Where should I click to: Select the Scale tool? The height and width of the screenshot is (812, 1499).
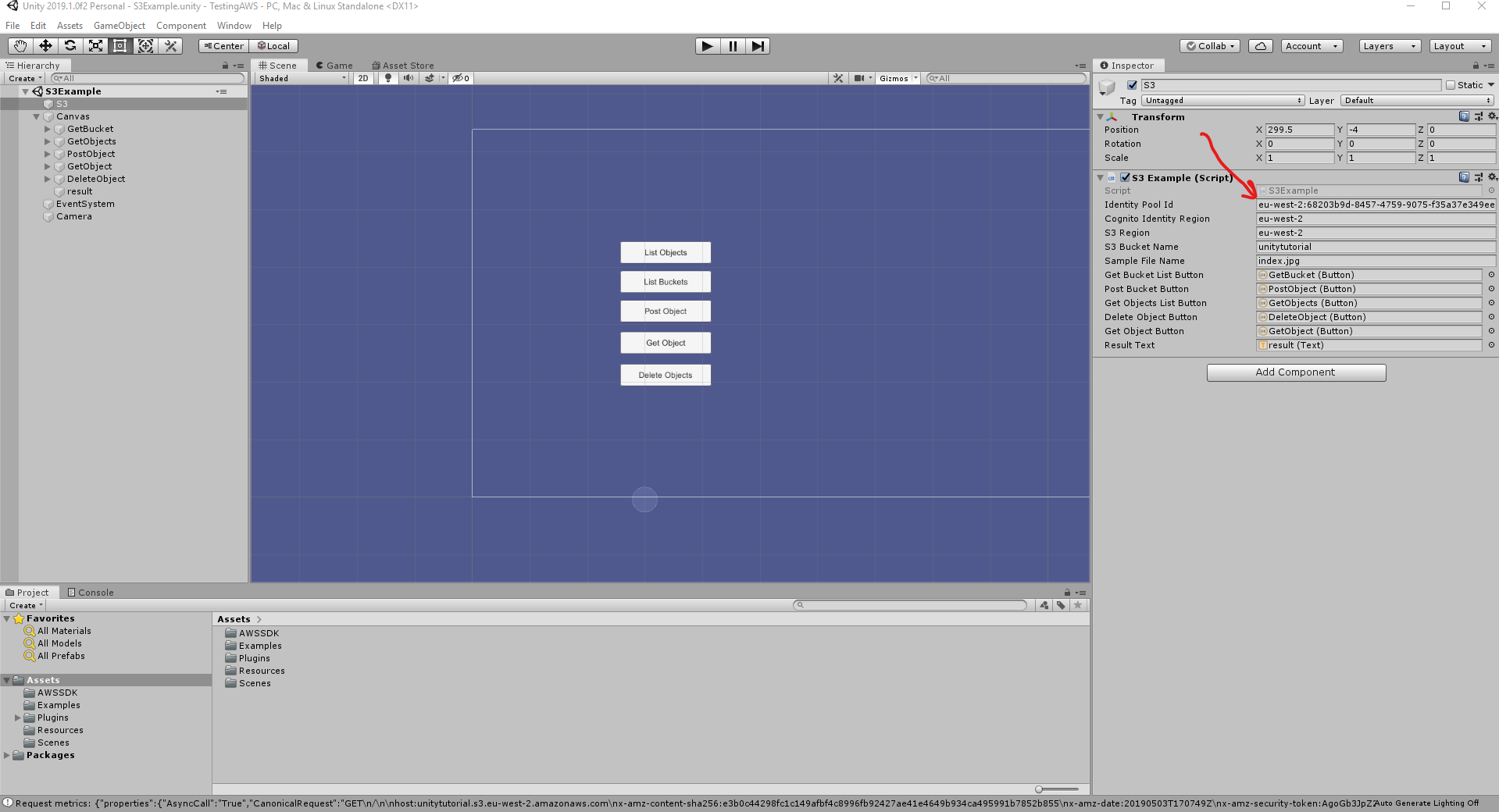point(95,46)
